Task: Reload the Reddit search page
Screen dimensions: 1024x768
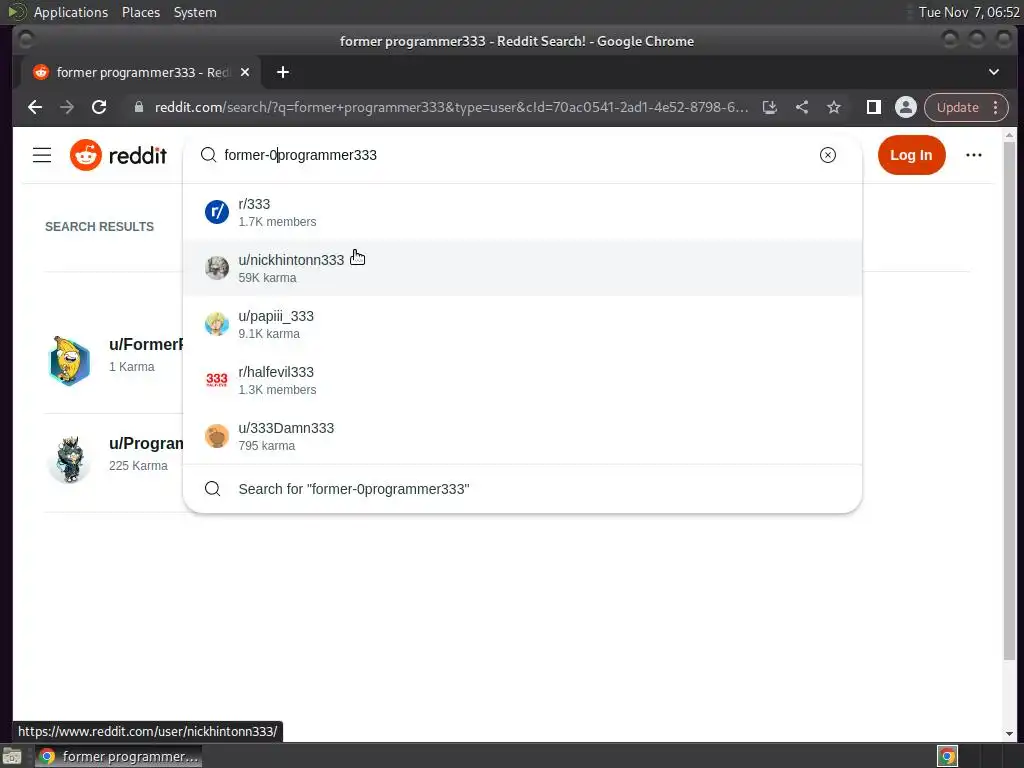Action: click(x=99, y=107)
